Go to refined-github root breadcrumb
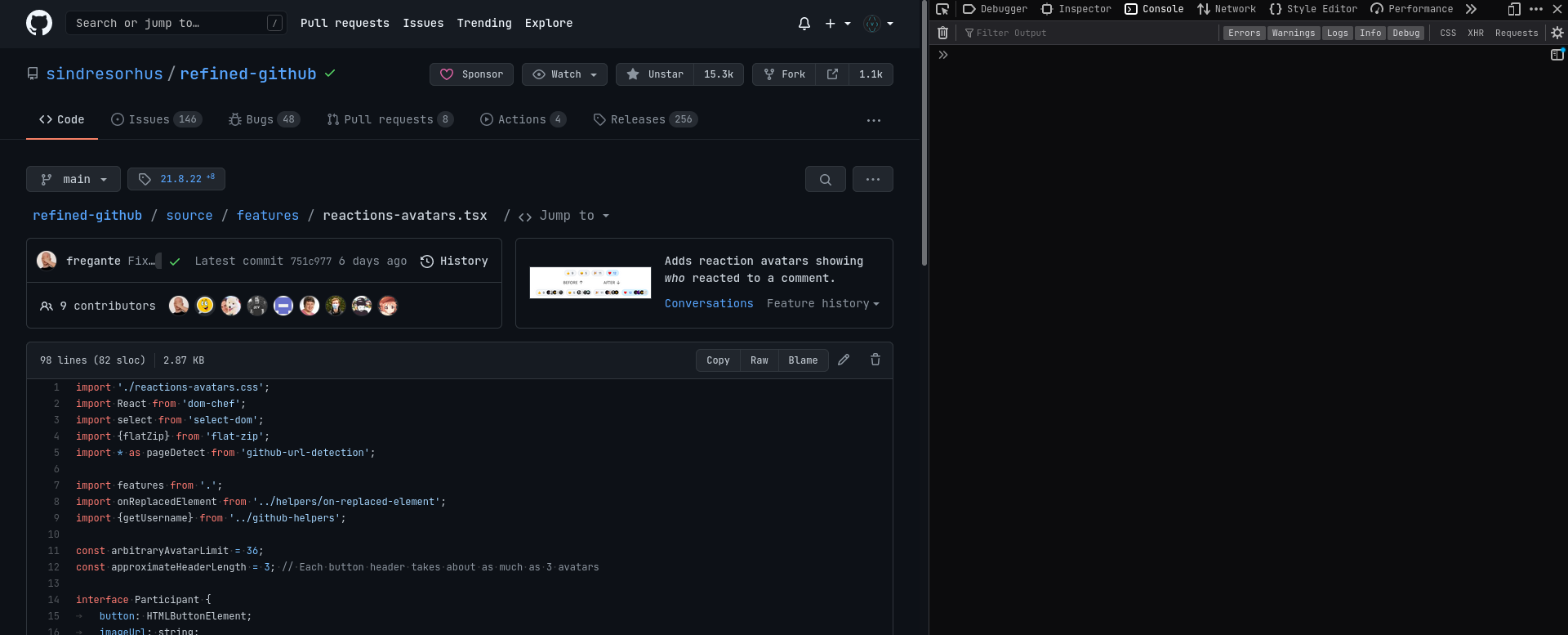 point(87,216)
